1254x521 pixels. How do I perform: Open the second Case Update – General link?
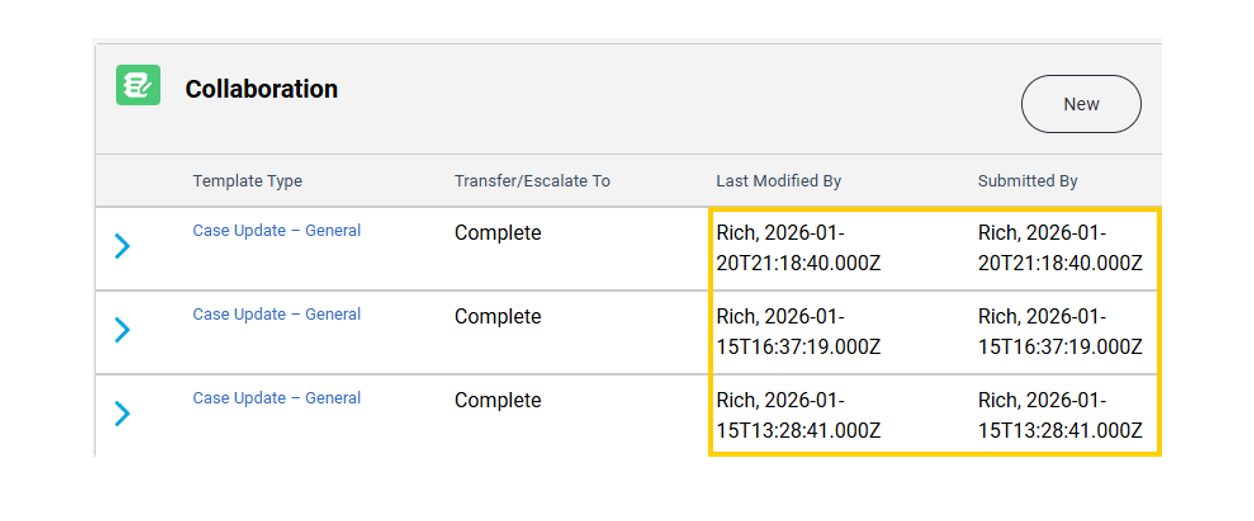click(x=276, y=315)
